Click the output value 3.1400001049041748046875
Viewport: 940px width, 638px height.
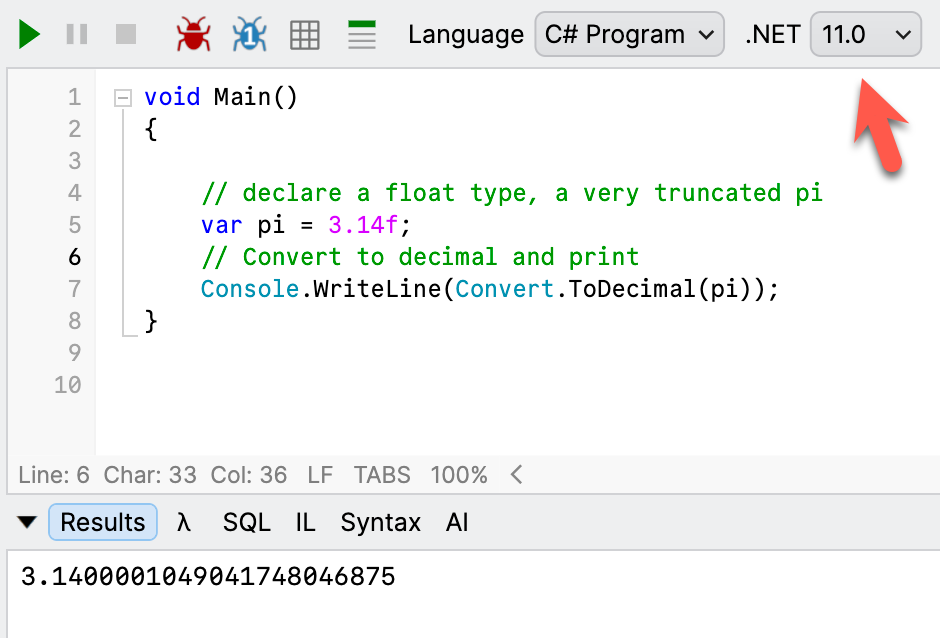208,577
